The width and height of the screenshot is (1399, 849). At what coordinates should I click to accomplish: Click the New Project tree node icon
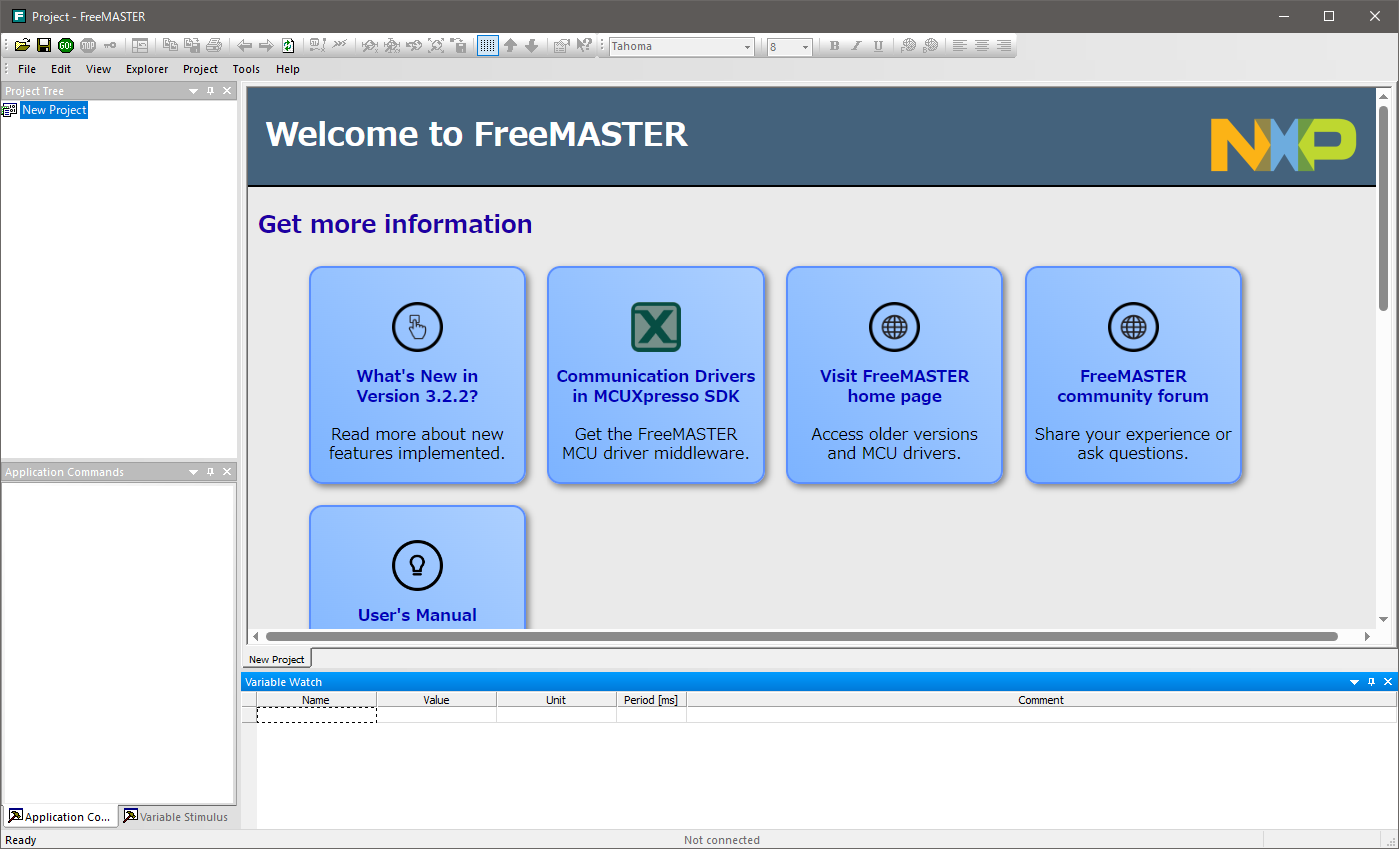tap(10, 110)
